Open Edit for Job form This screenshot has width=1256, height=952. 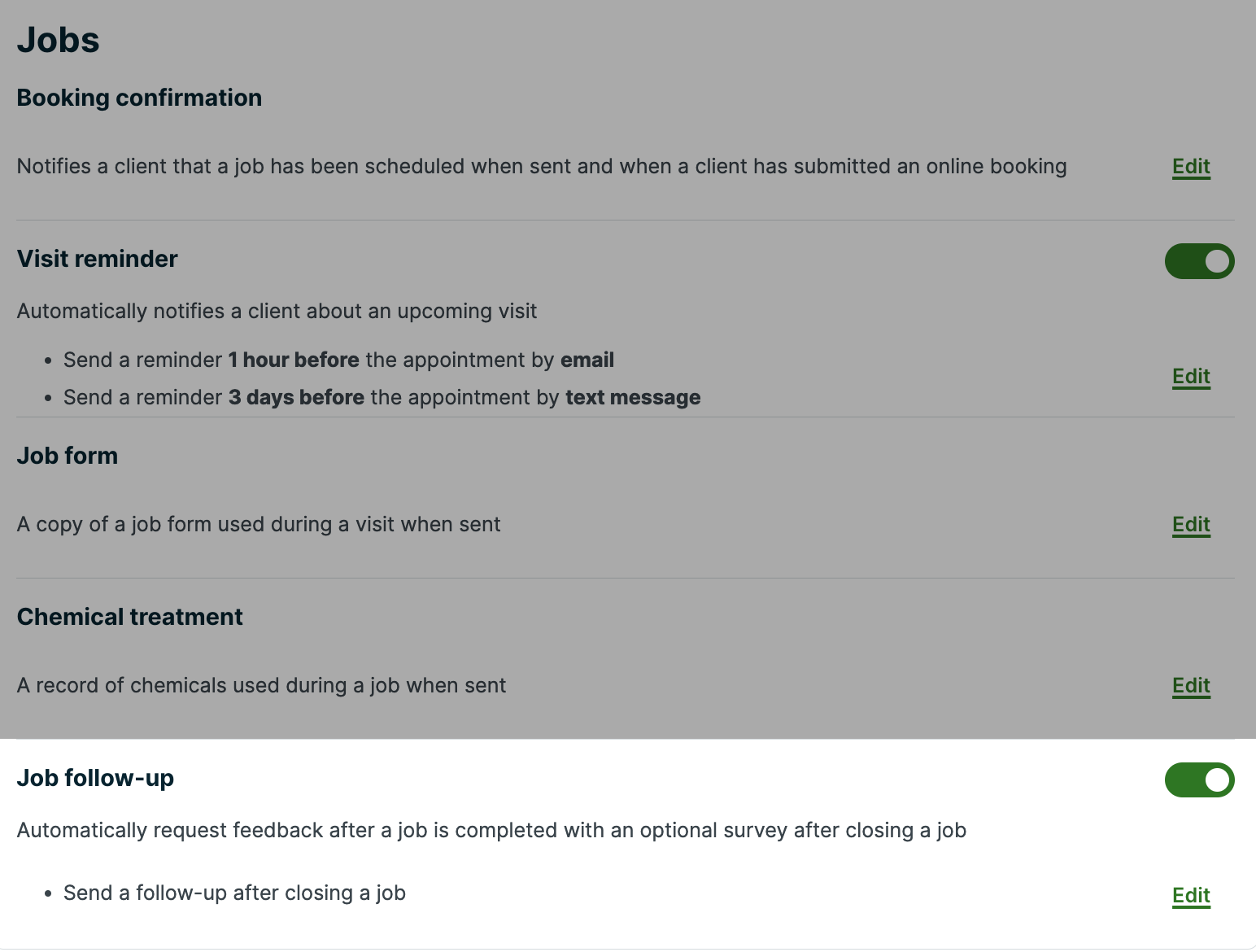coord(1191,525)
